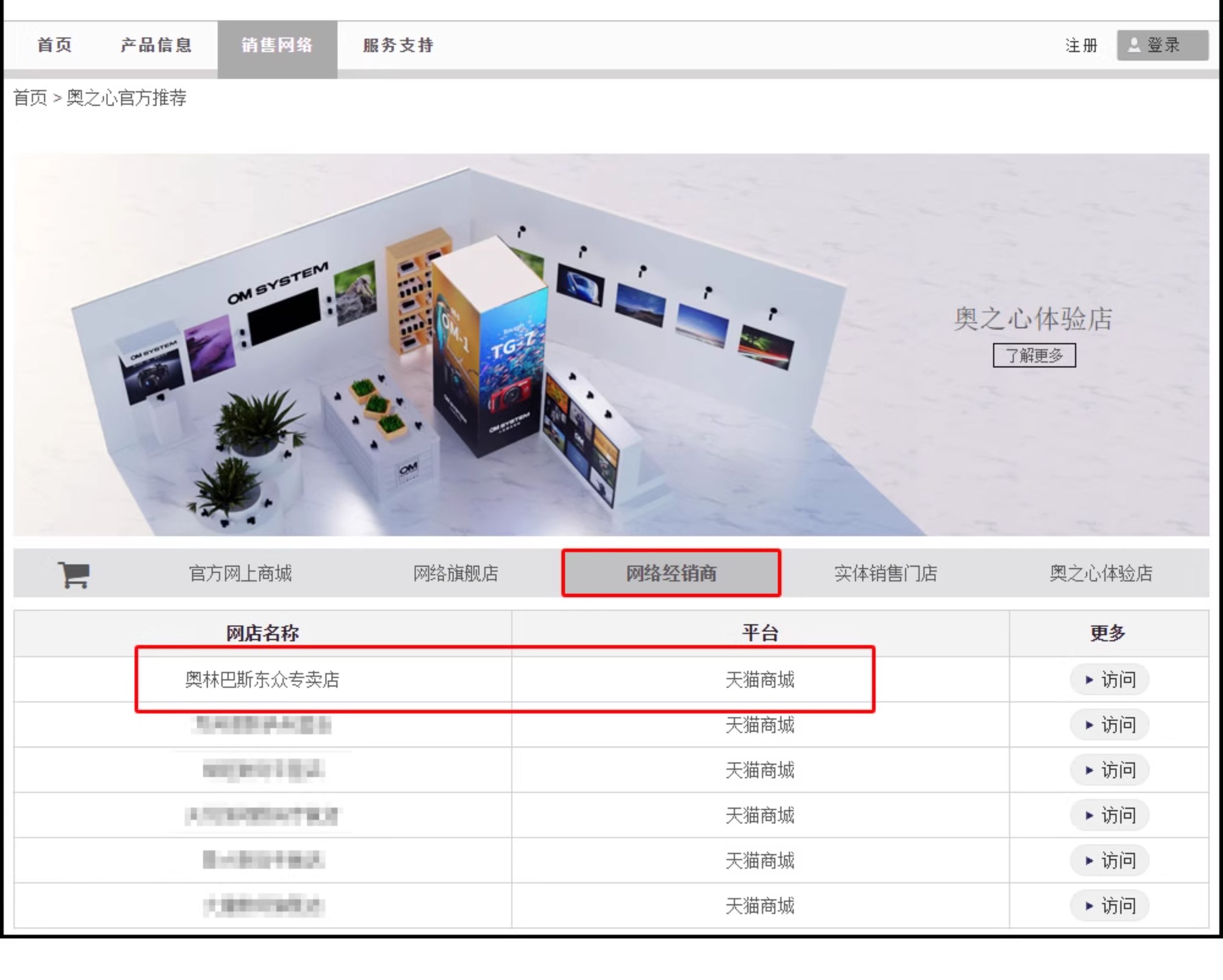The image size is (1223, 980).
Task: Click the 网店名称 column header
Action: click(263, 633)
